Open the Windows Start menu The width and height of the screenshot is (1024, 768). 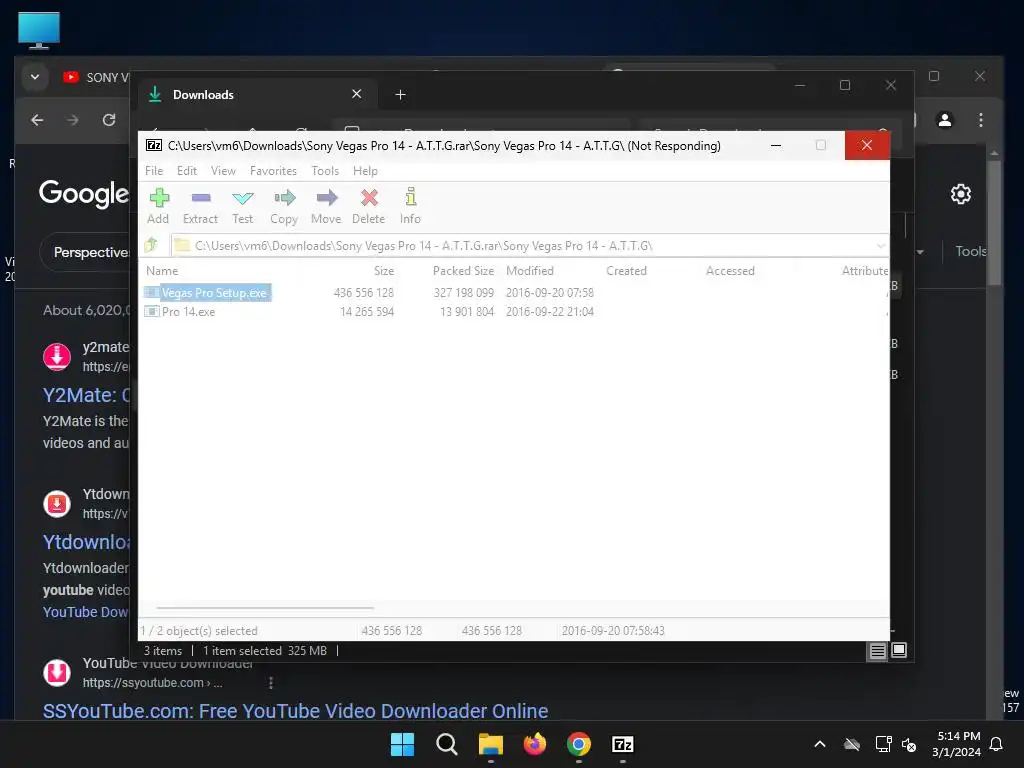(x=402, y=744)
